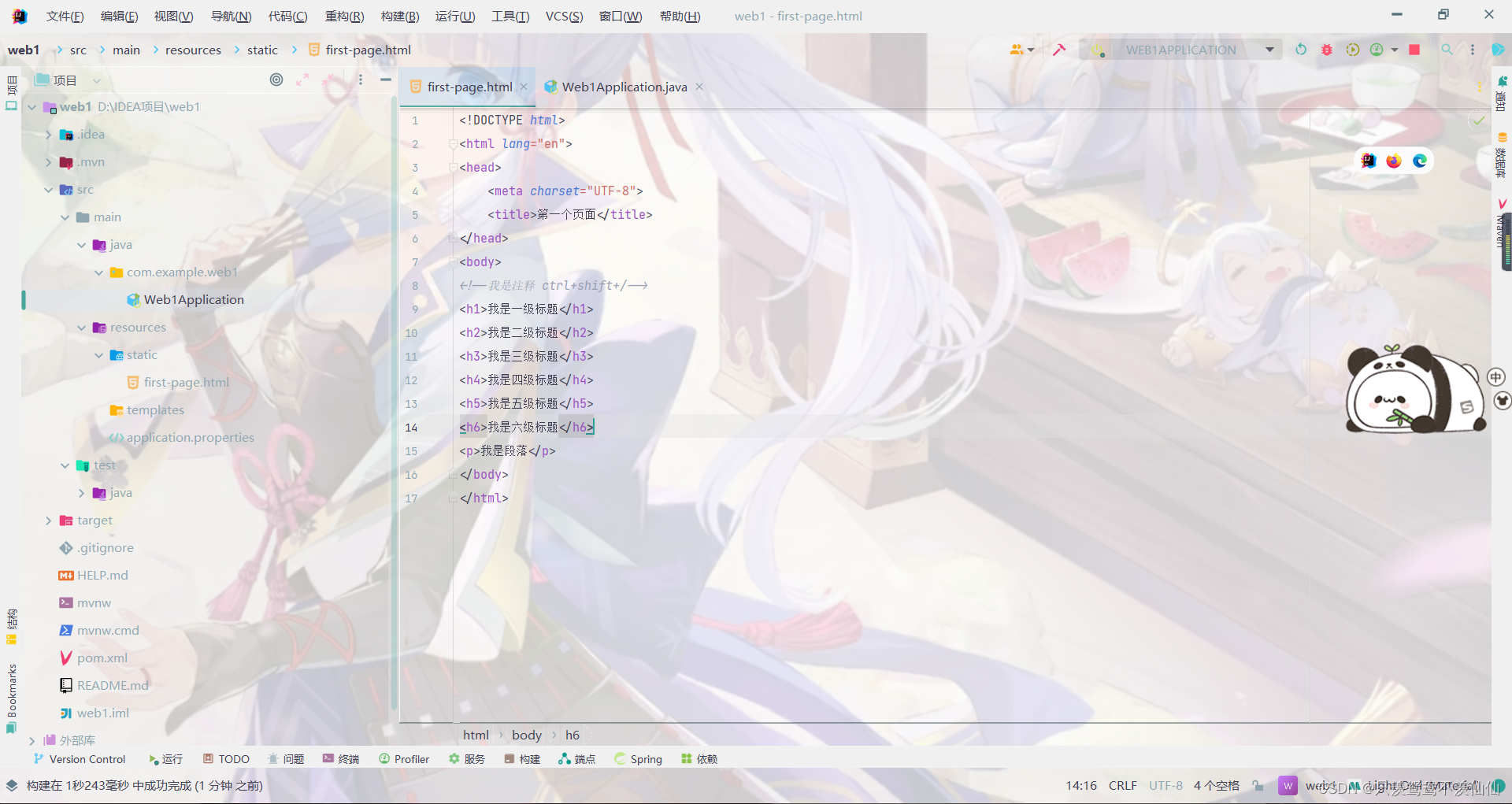Open the Version Control tool window
Screen dimensions: 1512x804
click(x=79, y=759)
